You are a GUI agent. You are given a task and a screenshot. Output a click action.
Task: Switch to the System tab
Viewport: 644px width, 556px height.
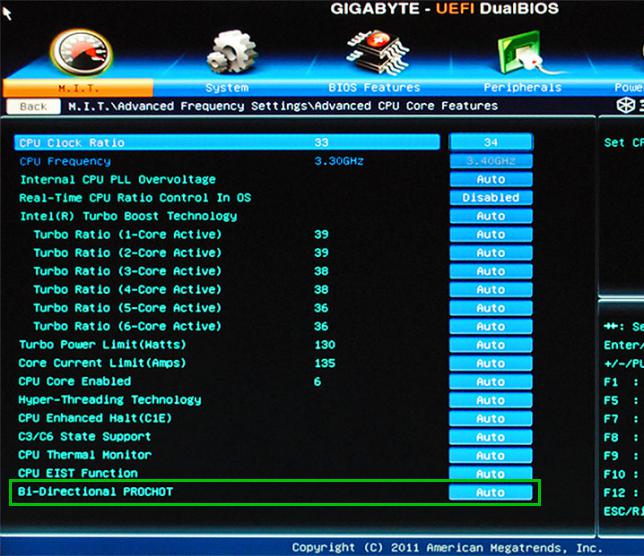[x=227, y=87]
